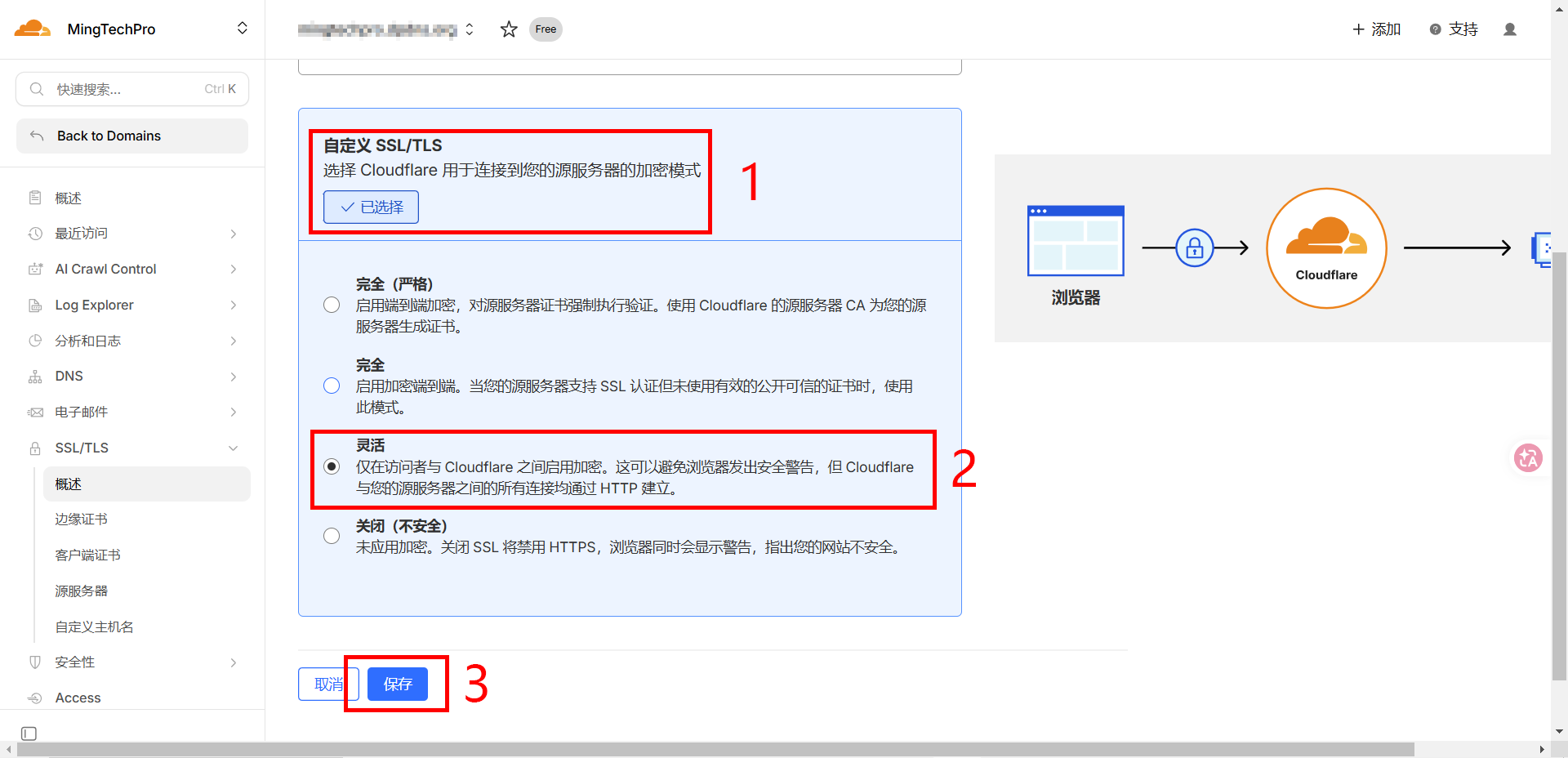Image resolution: width=1568 pixels, height=758 pixels.
Task: Select the Flexible radio option
Action: tap(332, 466)
